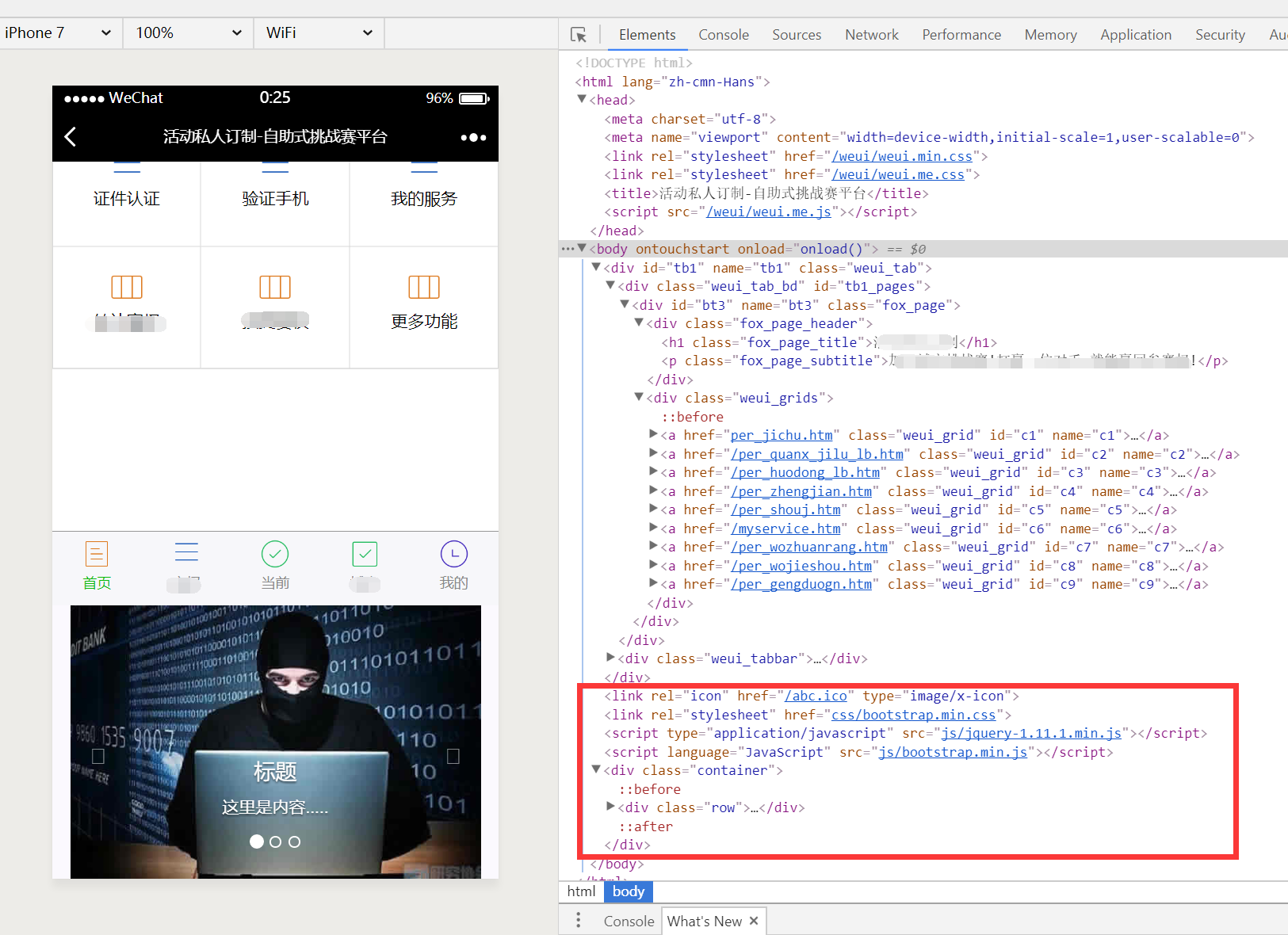Tap the WeChat back arrow
This screenshot has width=1288, height=935.
coord(70,137)
